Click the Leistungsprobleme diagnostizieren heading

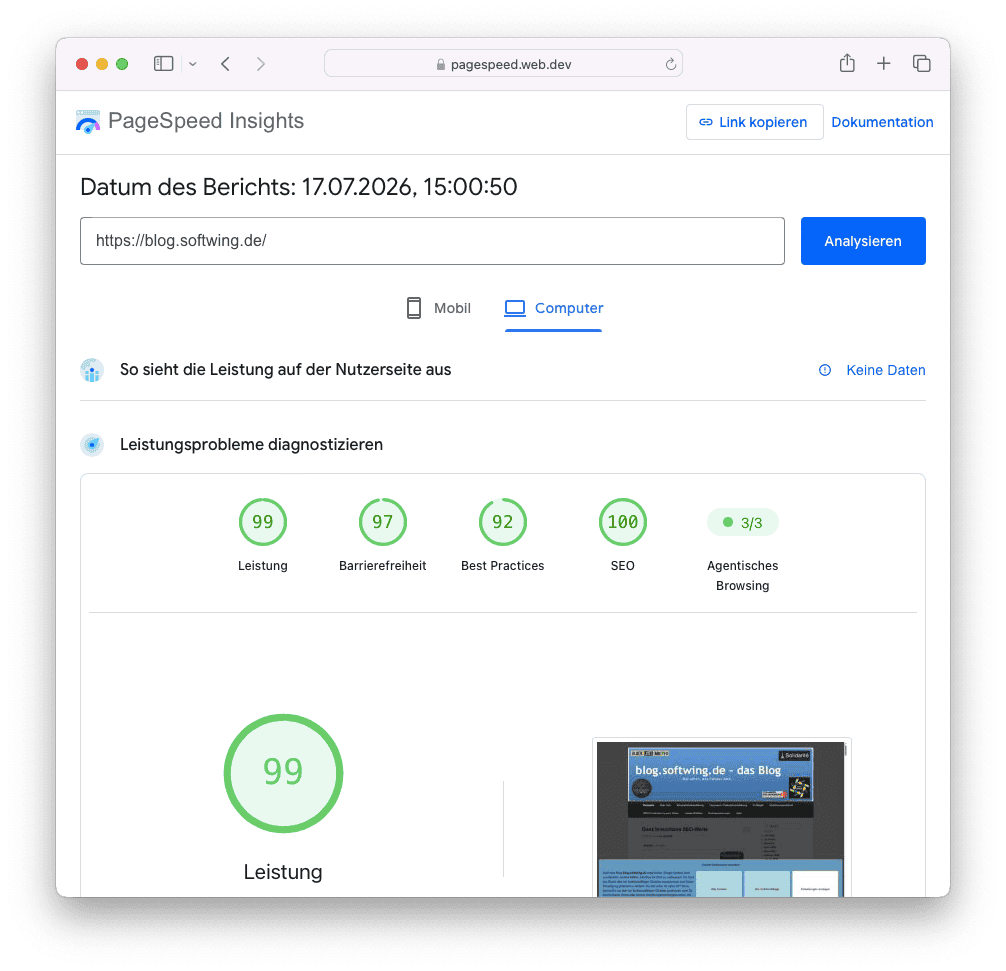pyautogui.click(x=252, y=445)
